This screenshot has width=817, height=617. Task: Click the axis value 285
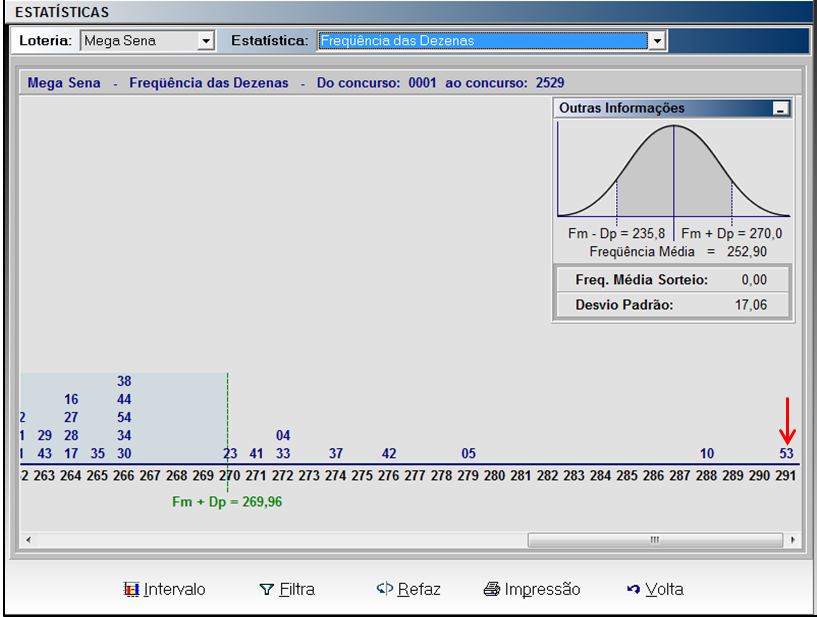pyautogui.click(x=627, y=475)
